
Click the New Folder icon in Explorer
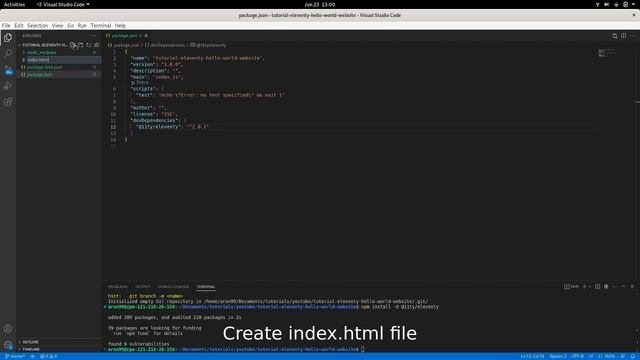(x=81, y=45)
